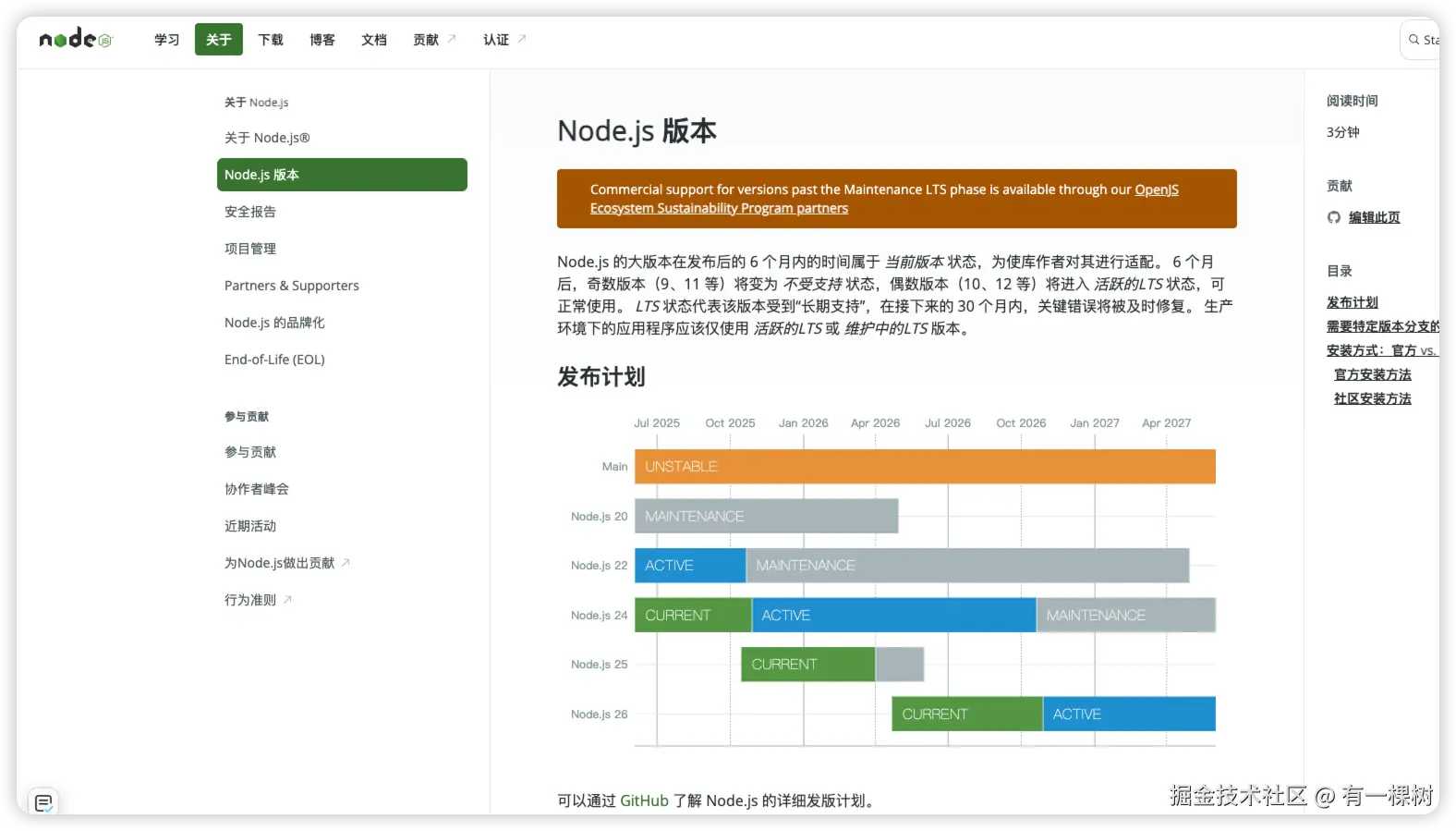The image size is (1456, 831).
Task: Click the search magnifier icon
Action: (1414, 40)
